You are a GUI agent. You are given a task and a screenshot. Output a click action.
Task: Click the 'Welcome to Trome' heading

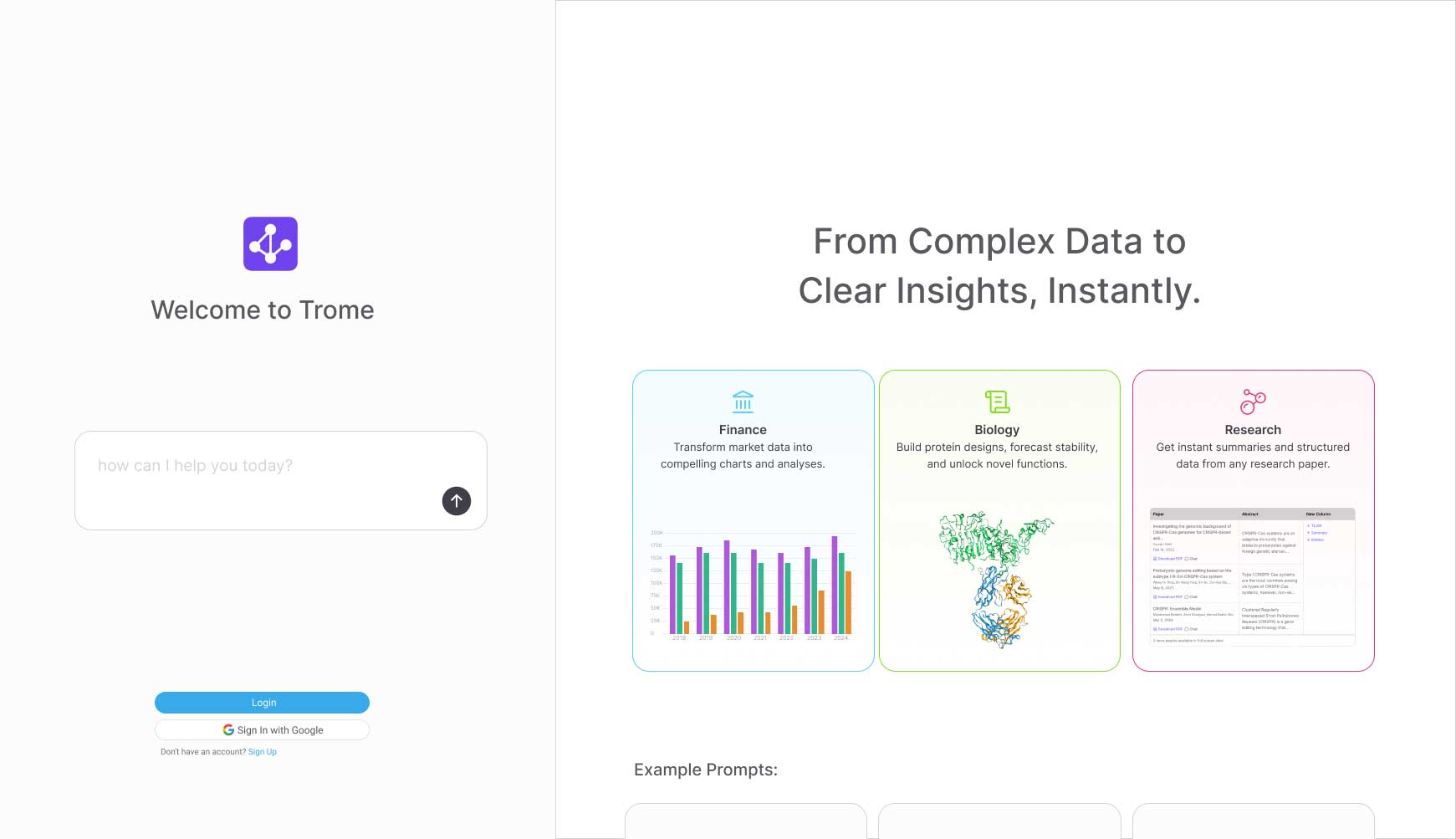click(263, 310)
